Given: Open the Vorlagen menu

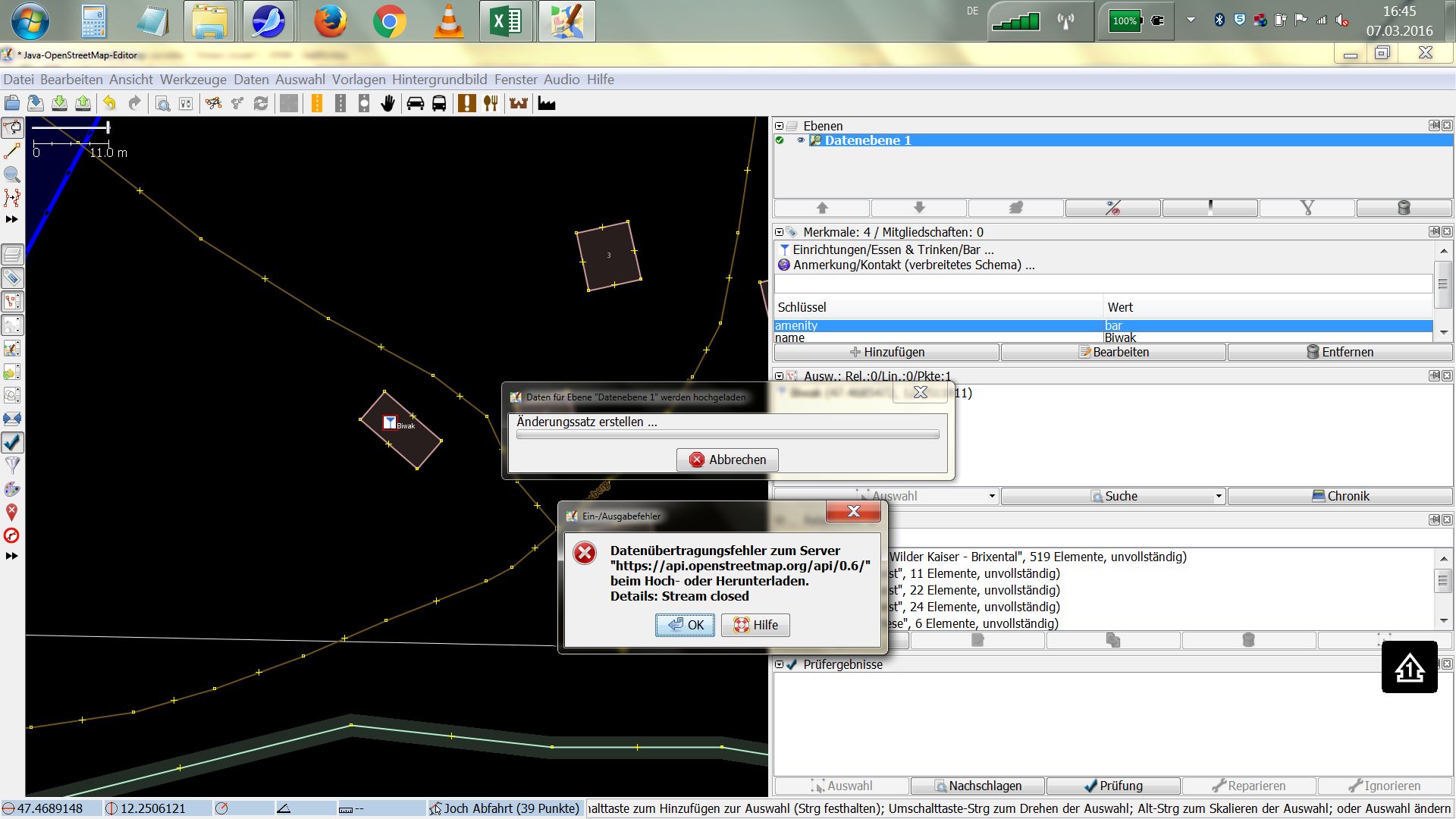Looking at the screenshot, I should 359,80.
